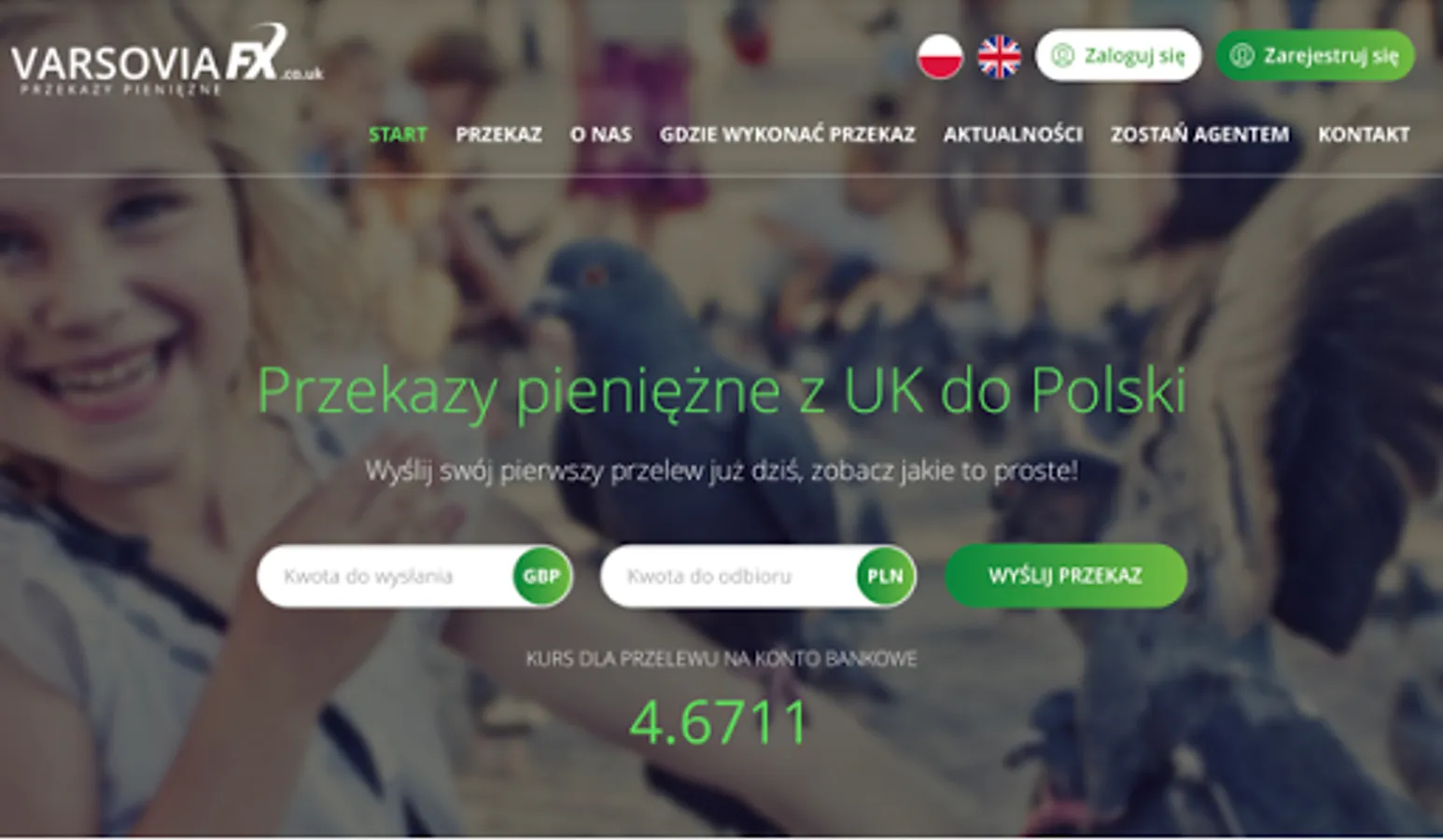The height and width of the screenshot is (840, 1443).
Task: Click the Zarejestruj się button
Action: coord(1315,56)
